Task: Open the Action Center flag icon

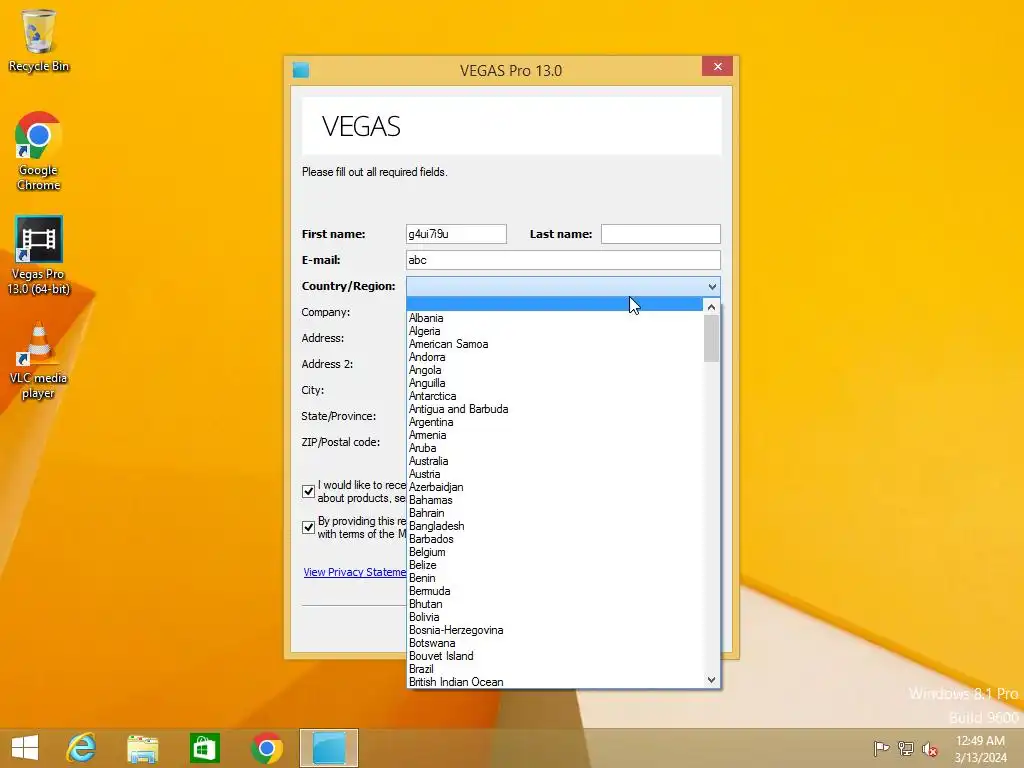Action: coord(881,748)
